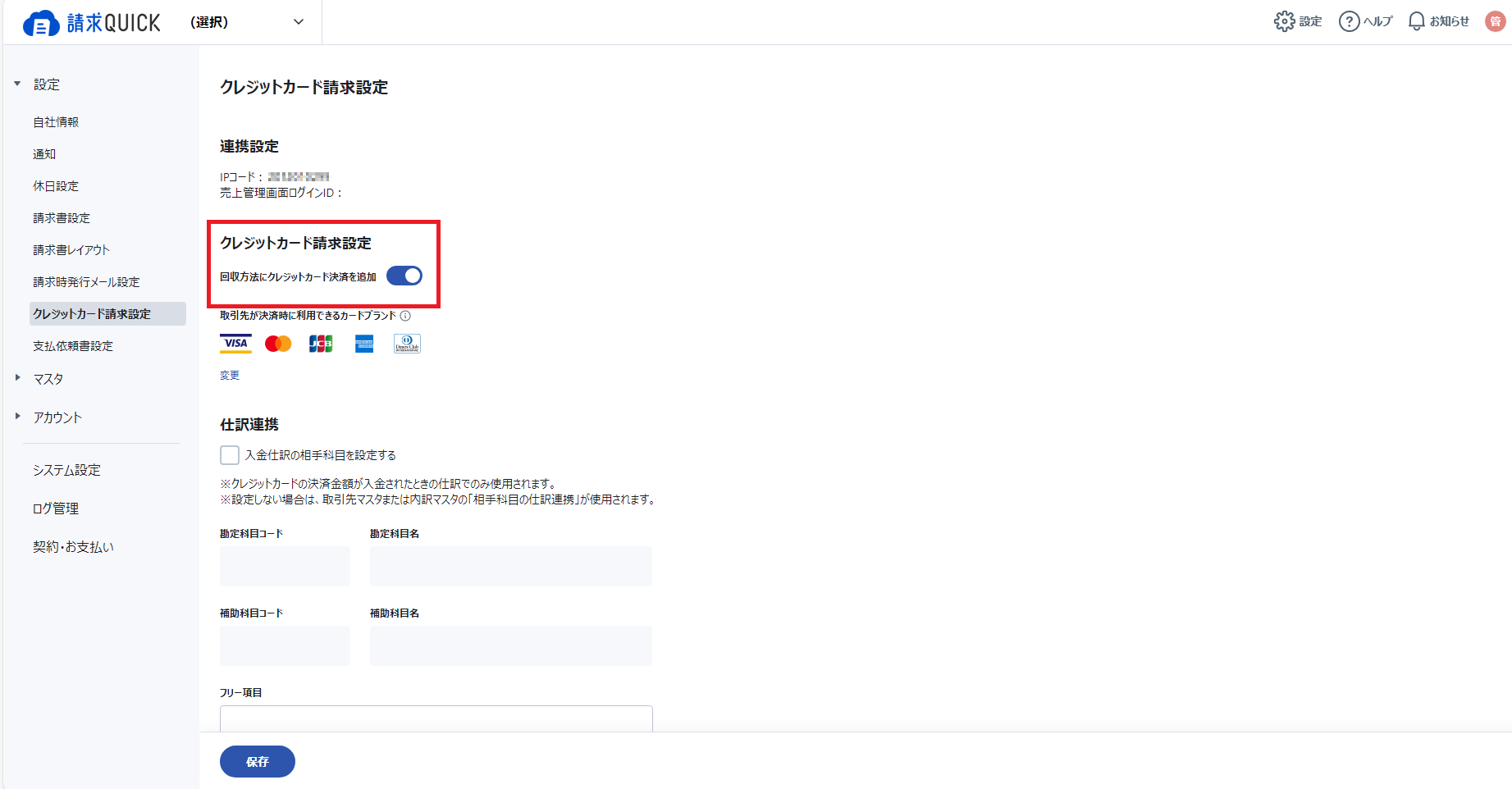The width and height of the screenshot is (1512, 789).
Task: Open 休日設定 in sidebar
Action: coord(56,186)
